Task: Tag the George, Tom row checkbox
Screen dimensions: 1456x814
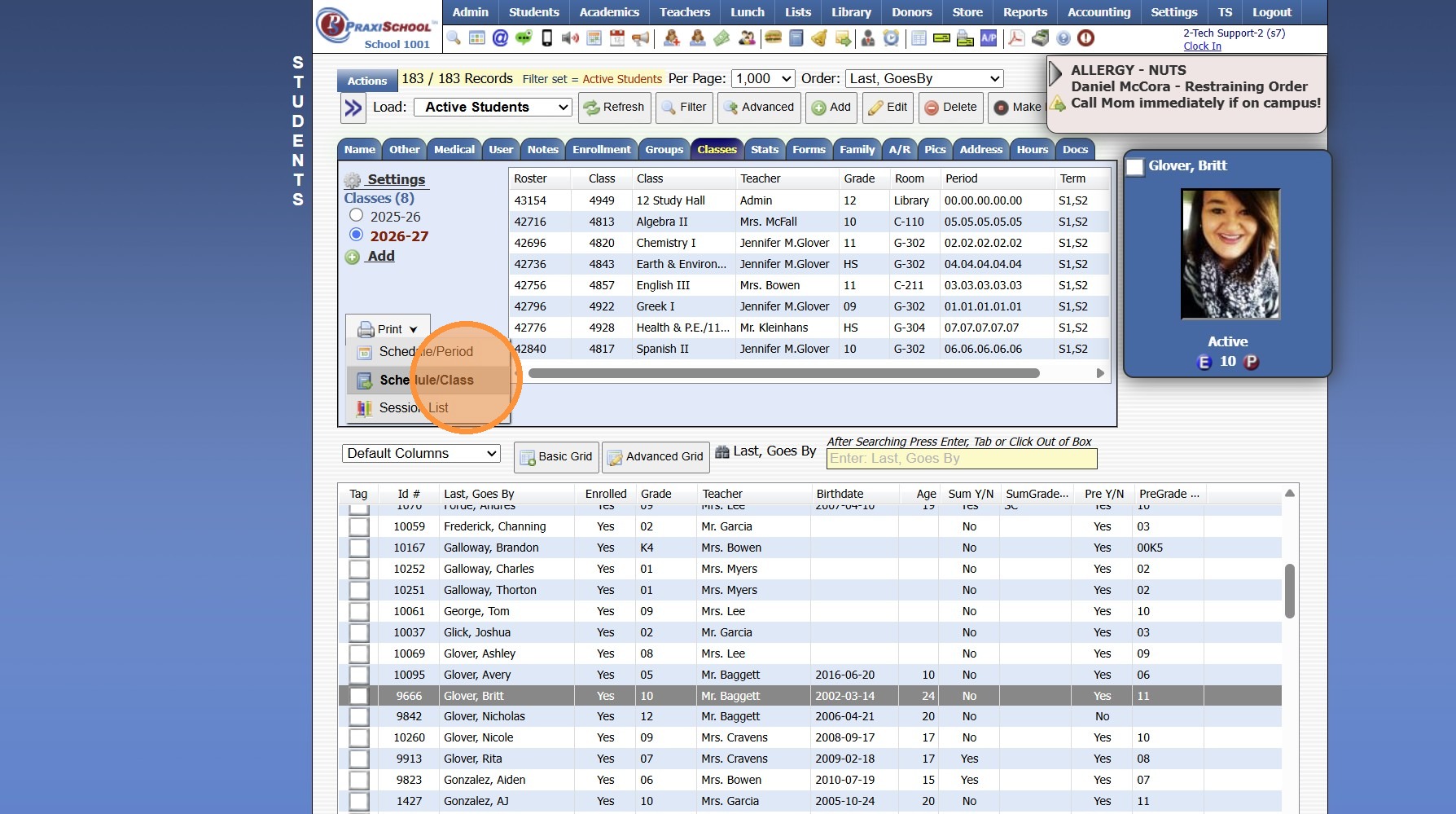Action: (359, 611)
